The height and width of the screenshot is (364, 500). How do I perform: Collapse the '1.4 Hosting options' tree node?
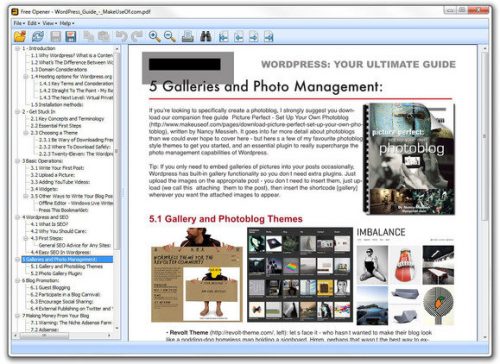point(26,77)
